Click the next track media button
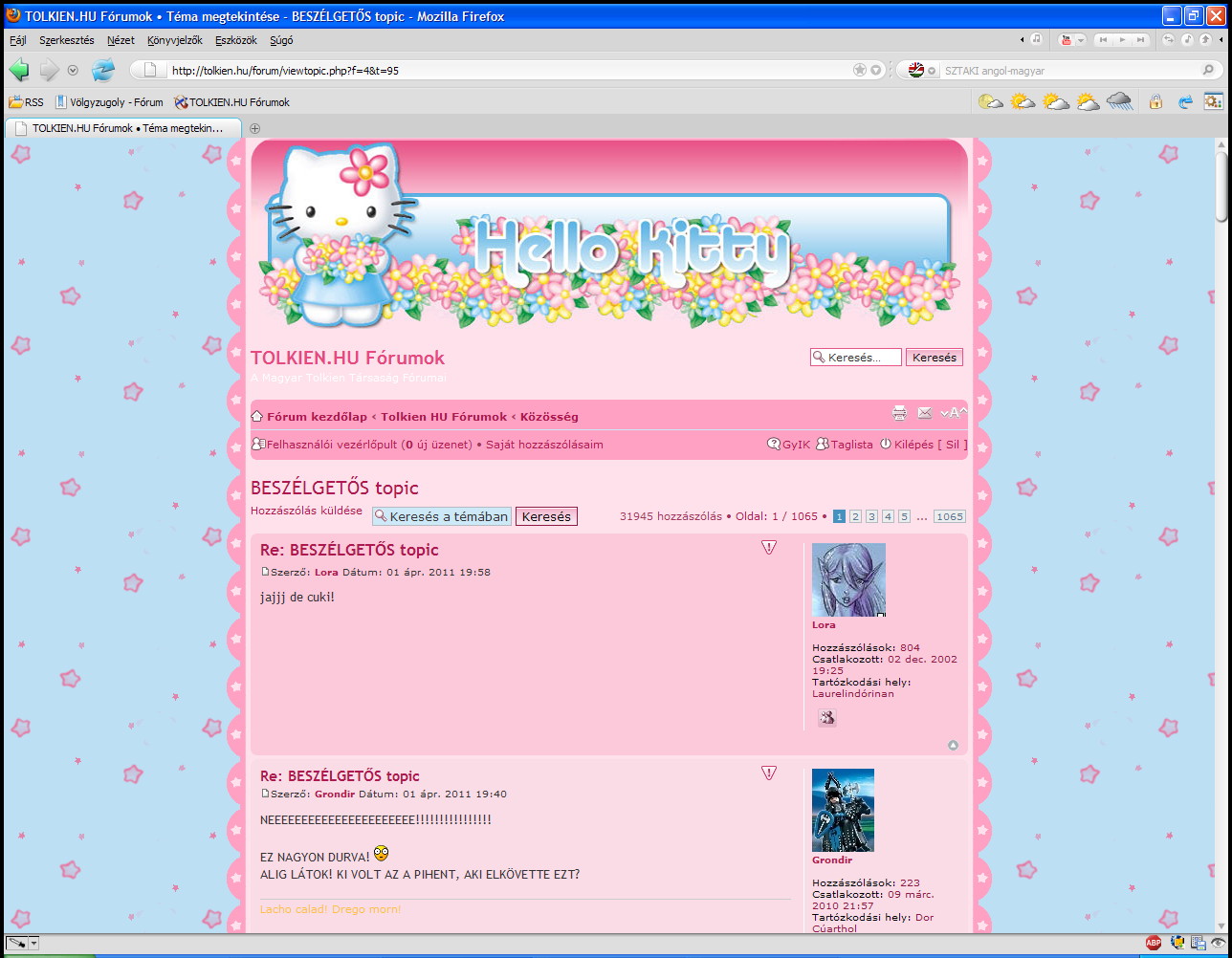The width and height of the screenshot is (1232, 958). [x=1142, y=40]
